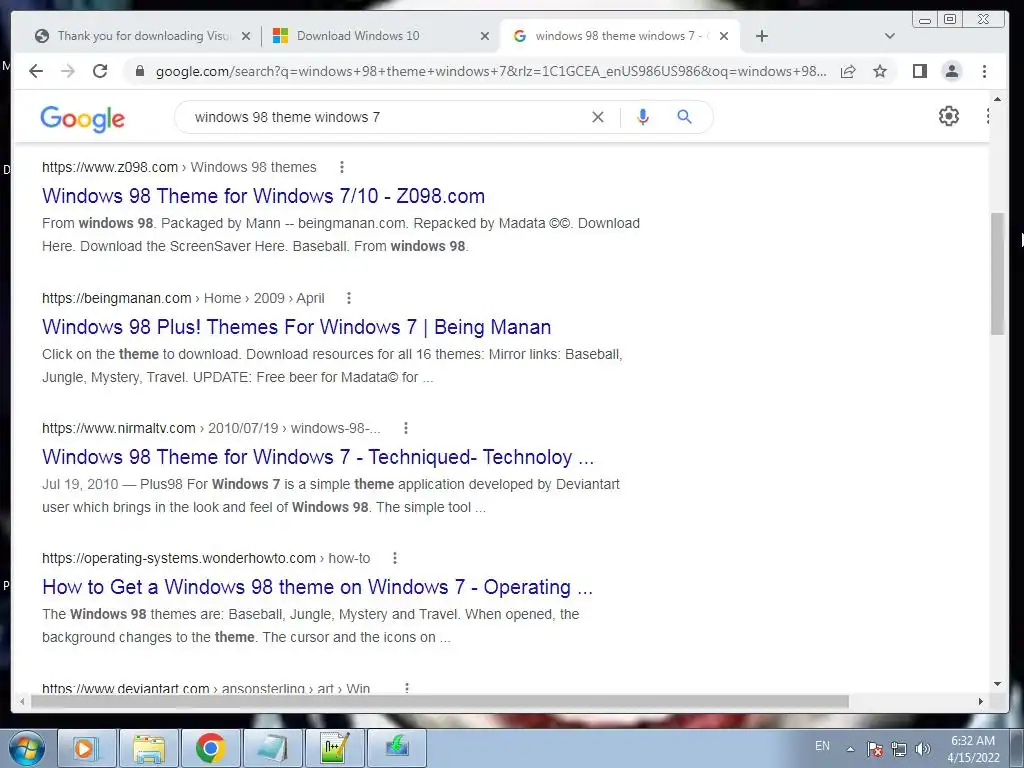Click the horizontal scrollbar thumb
This screenshot has width=1024, height=768.
tap(440, 701)
